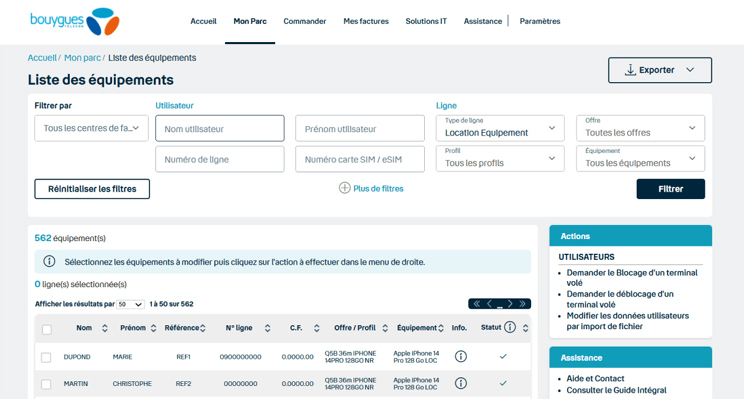Jump to first results page arrow
The width and height of the screenshot is (744, 399).
tap(476, 304)
